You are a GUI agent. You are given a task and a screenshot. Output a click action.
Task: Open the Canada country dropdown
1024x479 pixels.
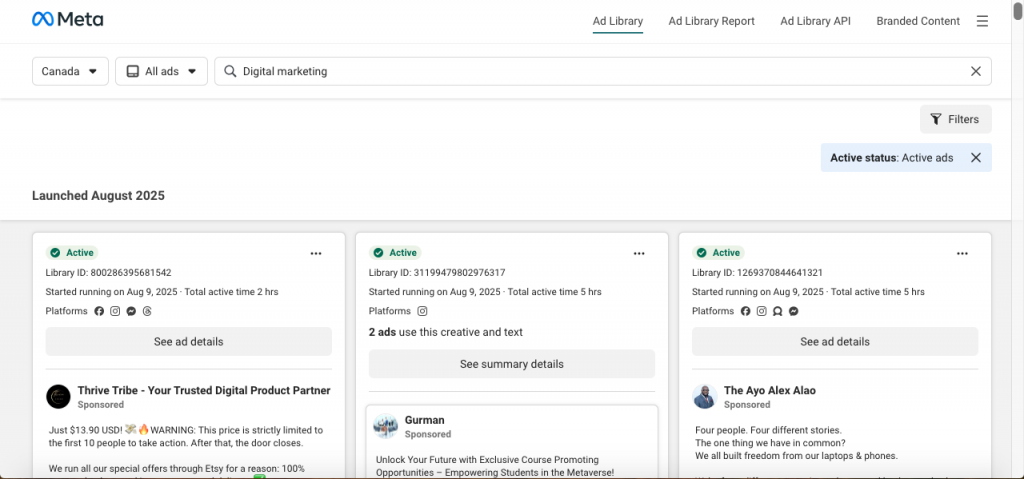coord(70,71)
